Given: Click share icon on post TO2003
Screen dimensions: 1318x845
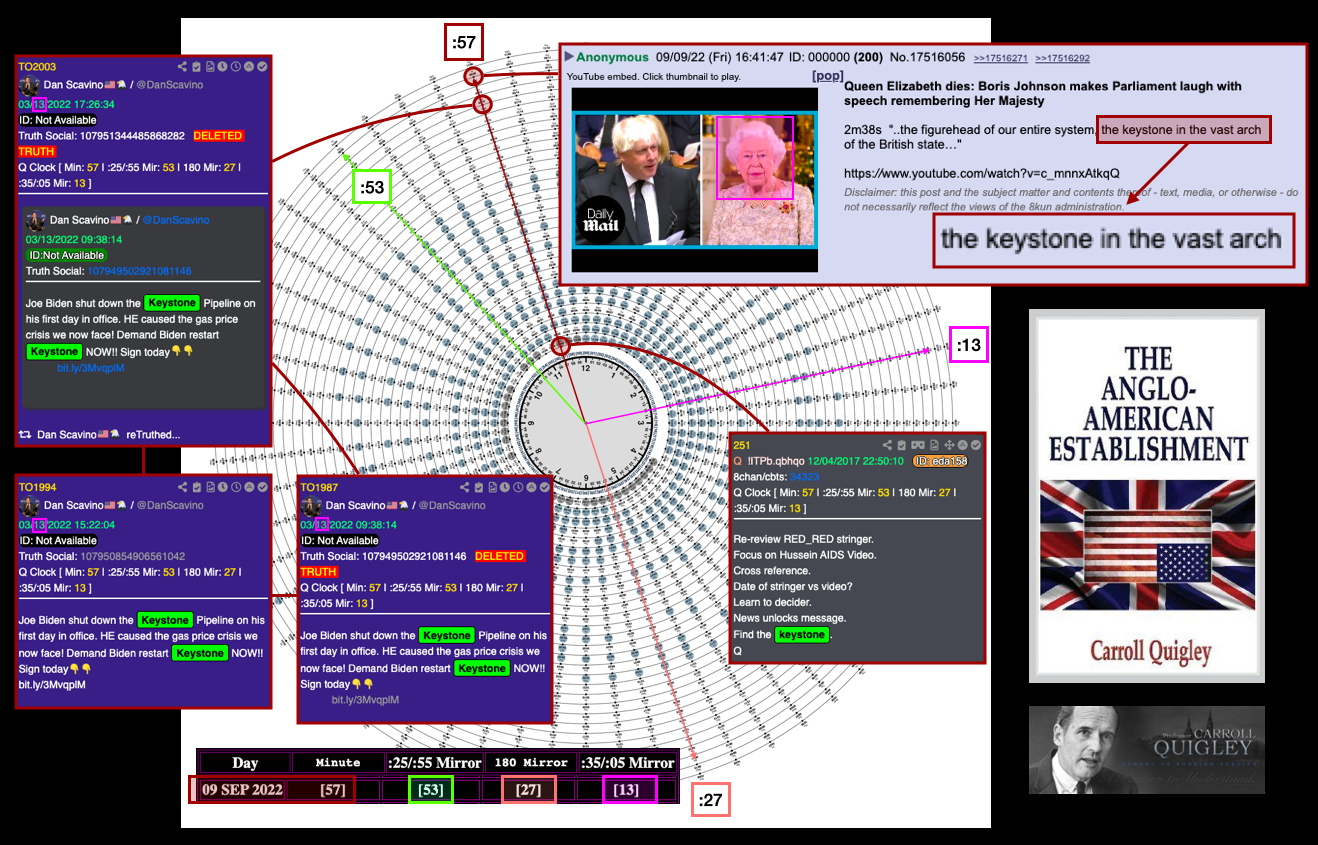Looking at the screenshot, I should click(x=182, y=67).
